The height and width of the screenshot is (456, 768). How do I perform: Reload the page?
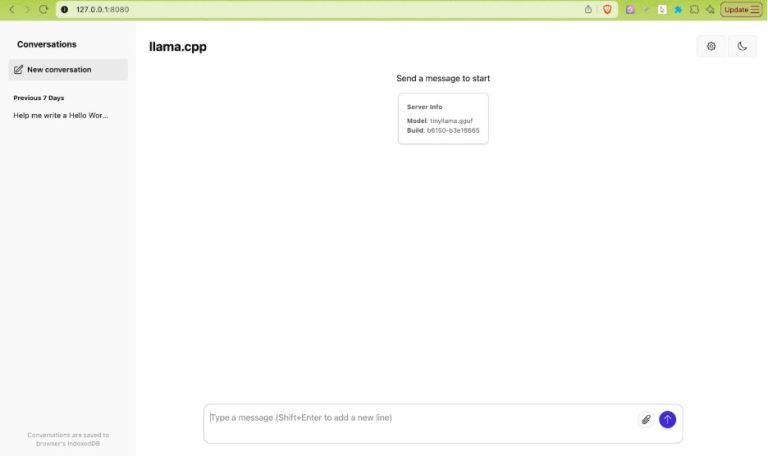[x=43, y=9]
